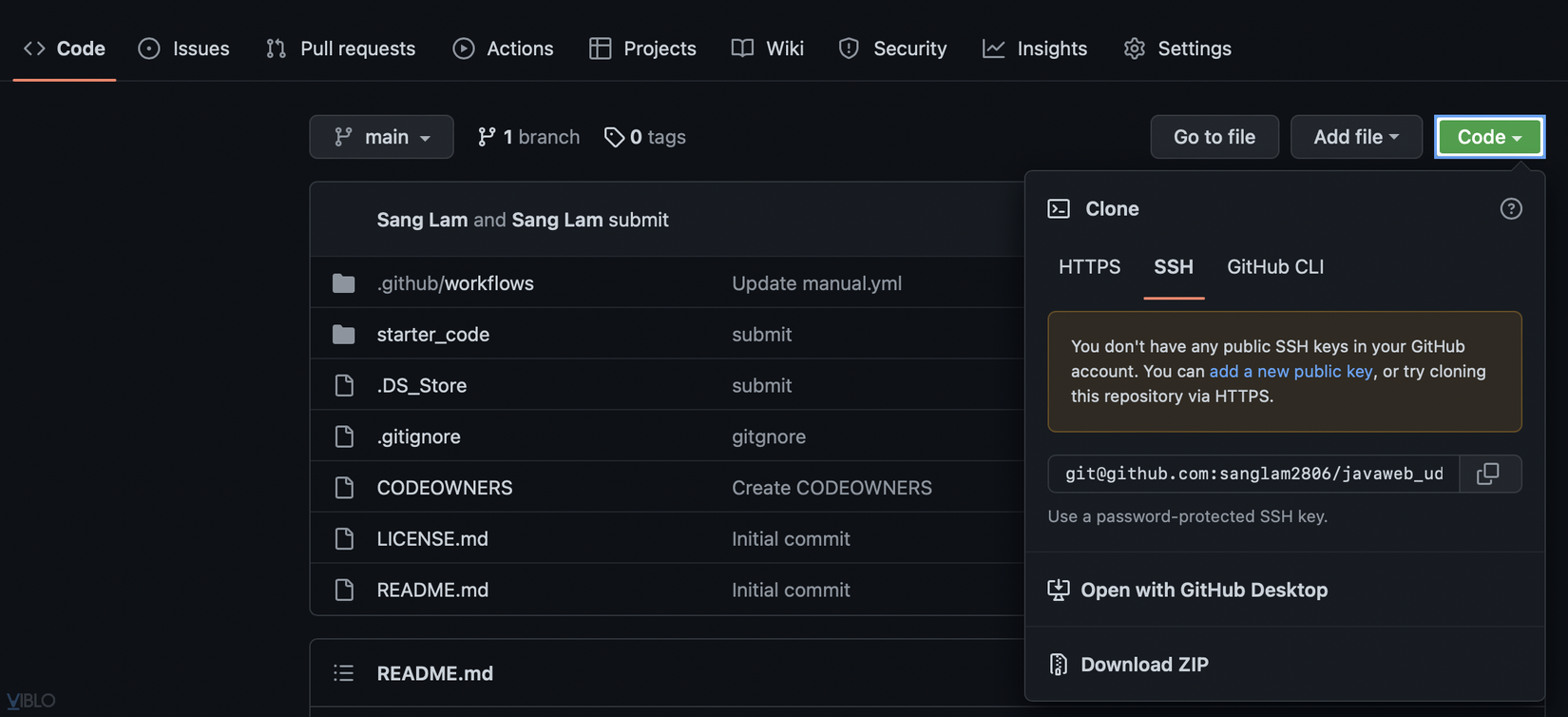Viewport: 1568px width, 717px height.
Task: Switch to the HTTPS clone tab
Action: pyautogui.click(x=1089, y=267)
